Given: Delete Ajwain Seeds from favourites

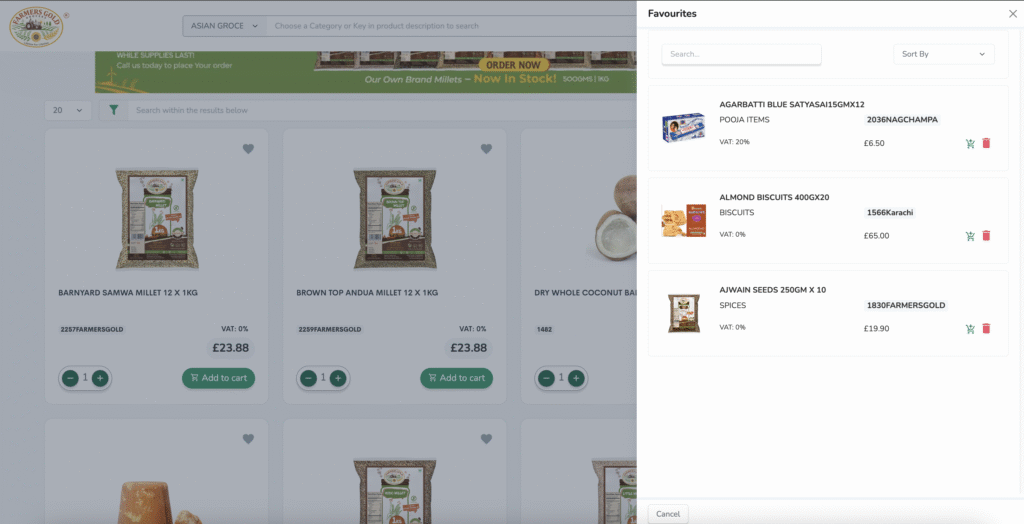Looking at the screenshot, I should point(986,328).
